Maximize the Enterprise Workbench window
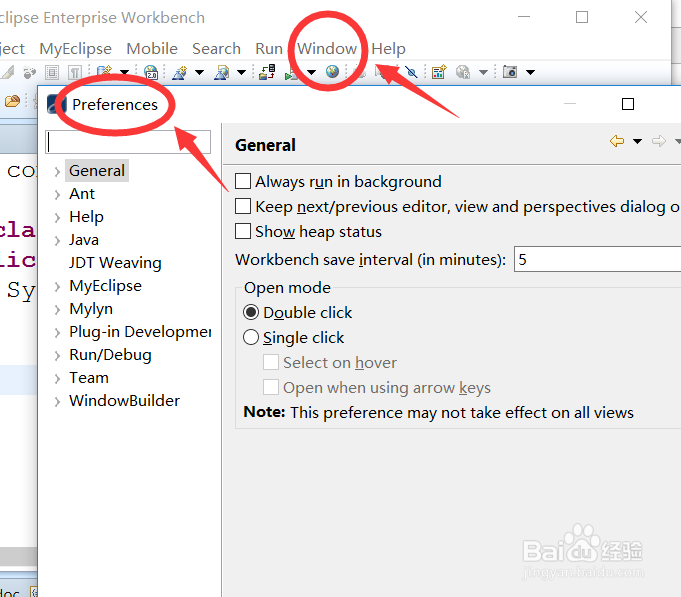 (582, 17)
